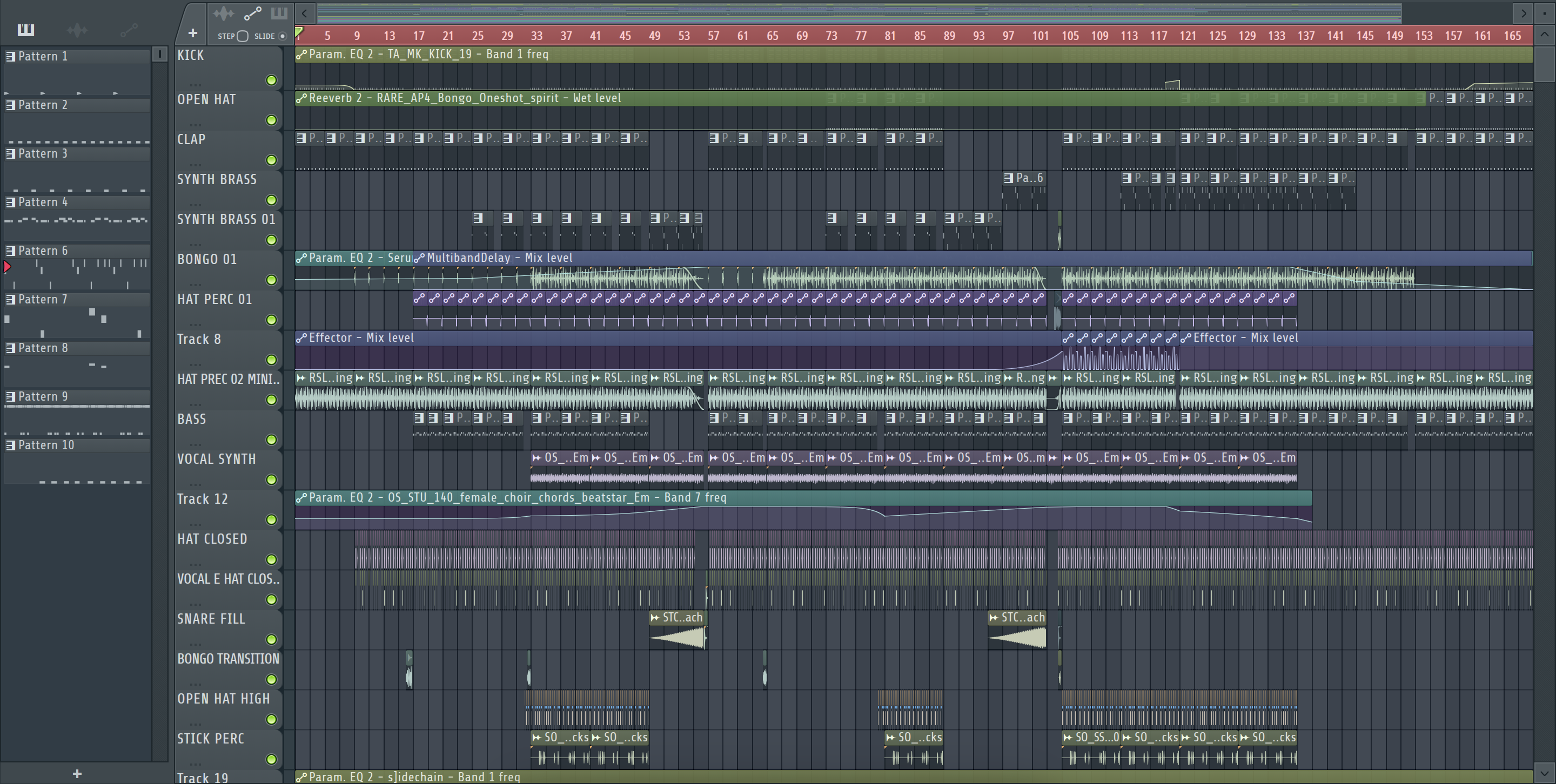This screenshot has width=1556, height=784.
Task: Toggle the SYNTH BRASS track mute LED
Action: coord(271,200)
